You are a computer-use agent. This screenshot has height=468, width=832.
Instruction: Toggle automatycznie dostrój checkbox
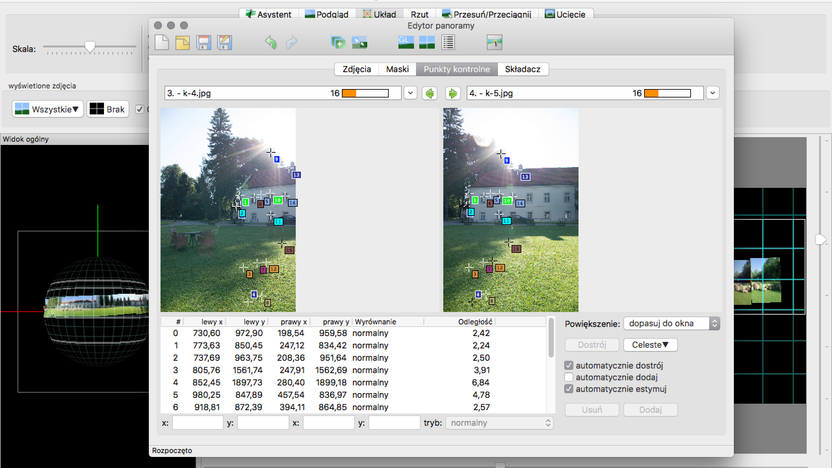pos(569,365)
